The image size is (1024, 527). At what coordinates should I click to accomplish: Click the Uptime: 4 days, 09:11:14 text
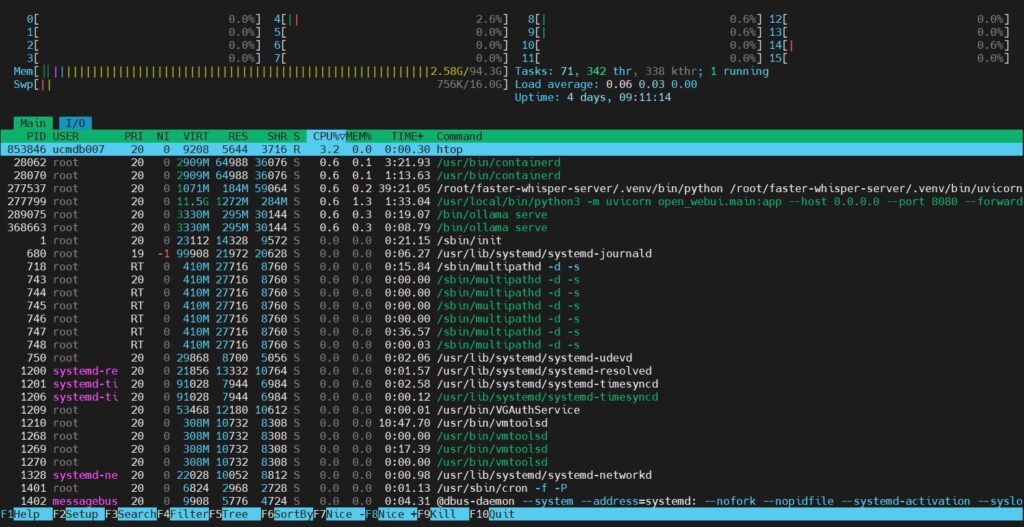pyautogui.click(x=592, y=97)
